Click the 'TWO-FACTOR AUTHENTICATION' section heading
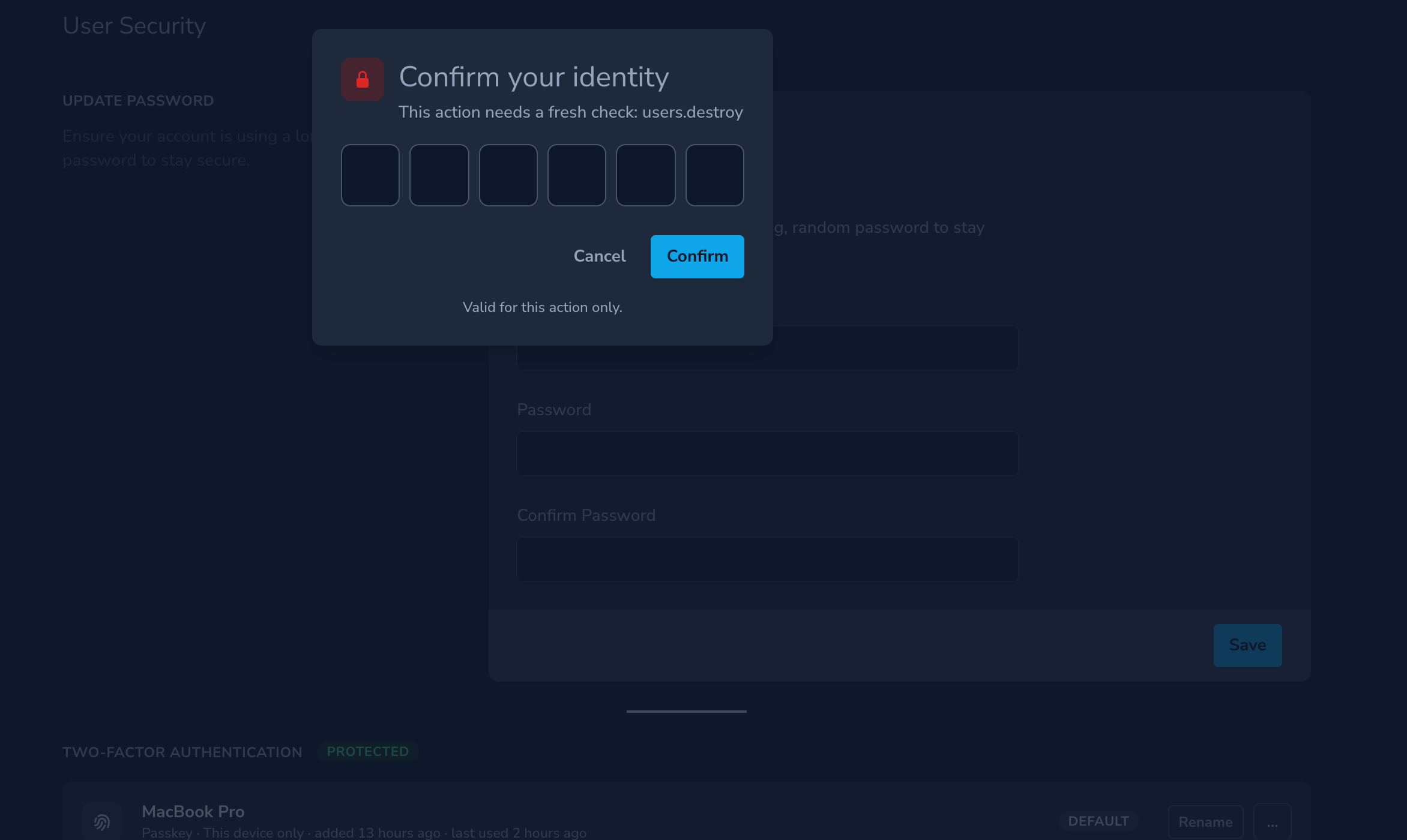Image resolution: width=1407 pixels, height=840 pixels. pos(182,752)
